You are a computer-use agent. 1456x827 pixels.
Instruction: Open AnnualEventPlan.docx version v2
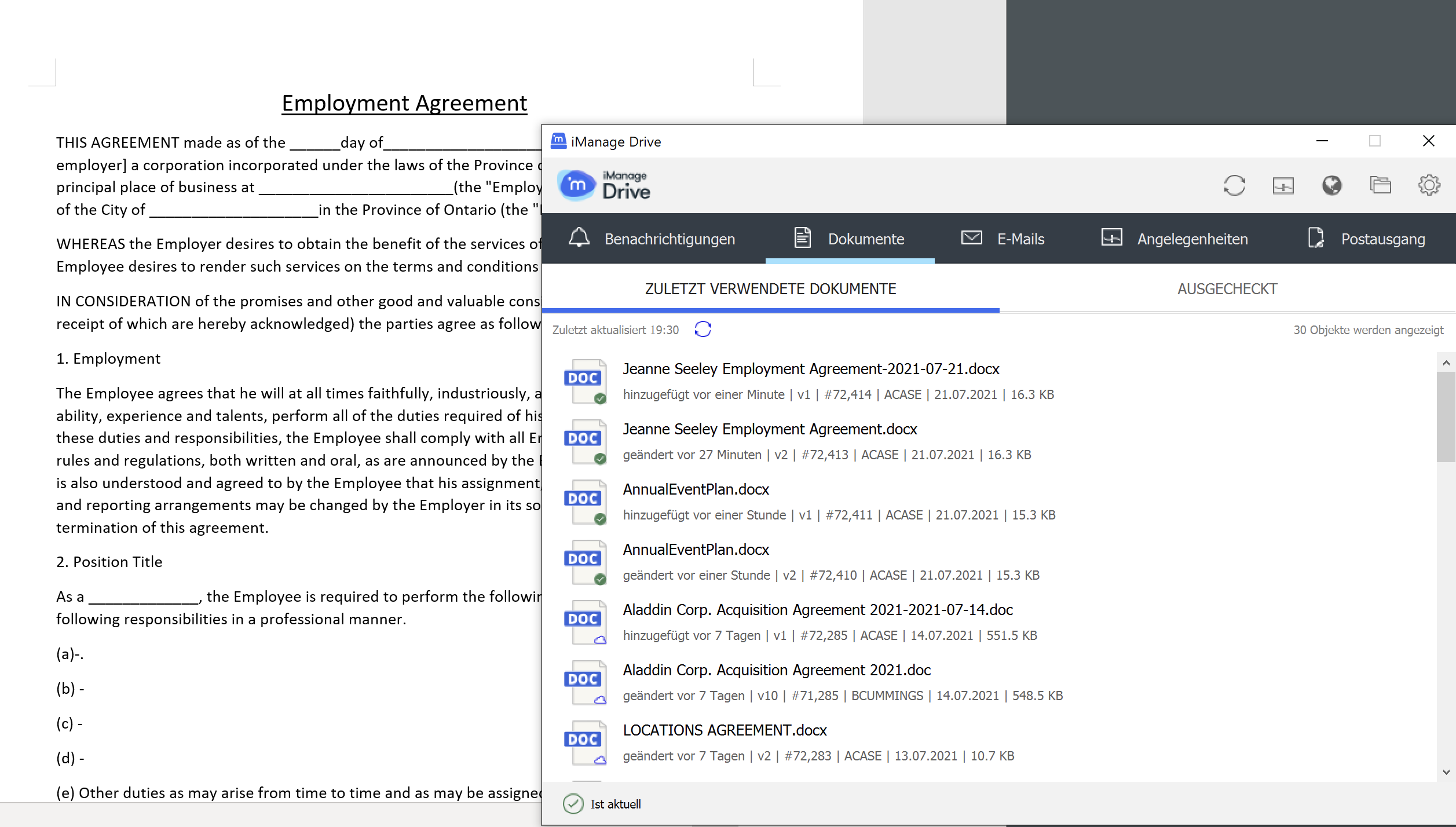[696, 550]
